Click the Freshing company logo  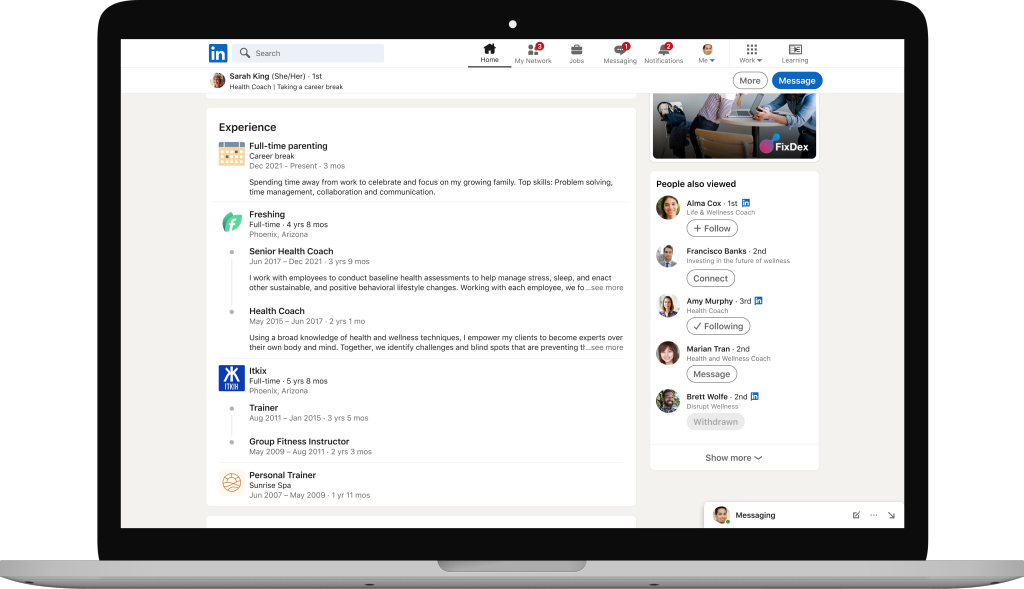(x=231, y=222)
